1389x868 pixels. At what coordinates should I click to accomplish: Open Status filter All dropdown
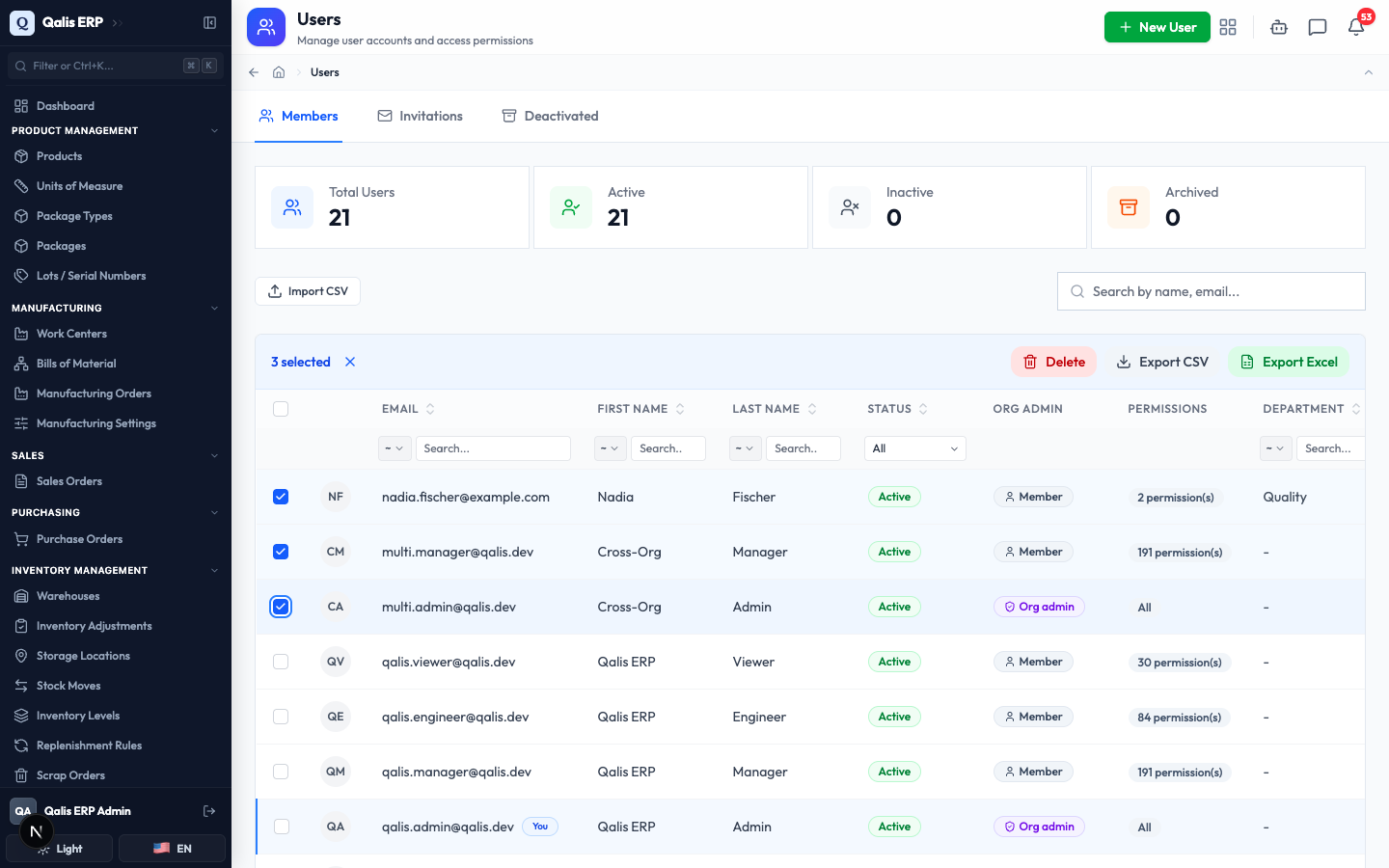[915, 448]
